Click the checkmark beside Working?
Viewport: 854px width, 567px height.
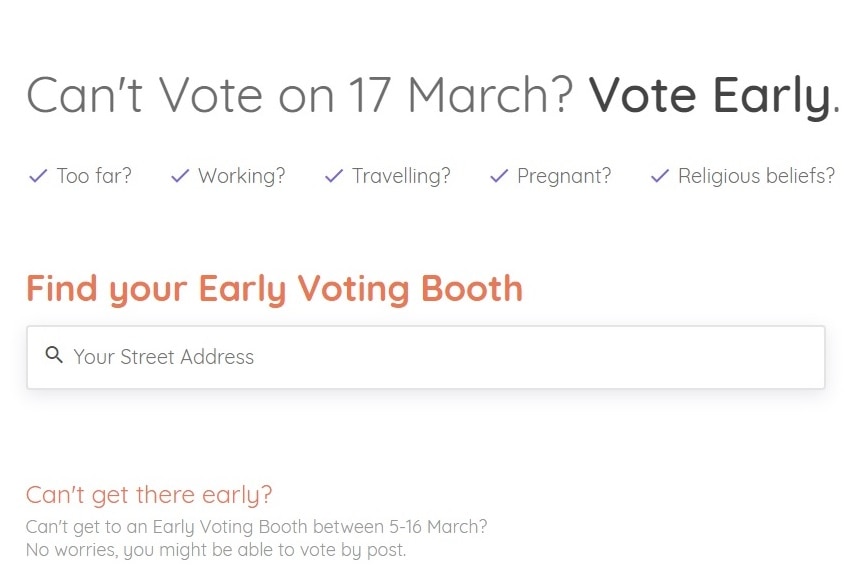[180, 176]
